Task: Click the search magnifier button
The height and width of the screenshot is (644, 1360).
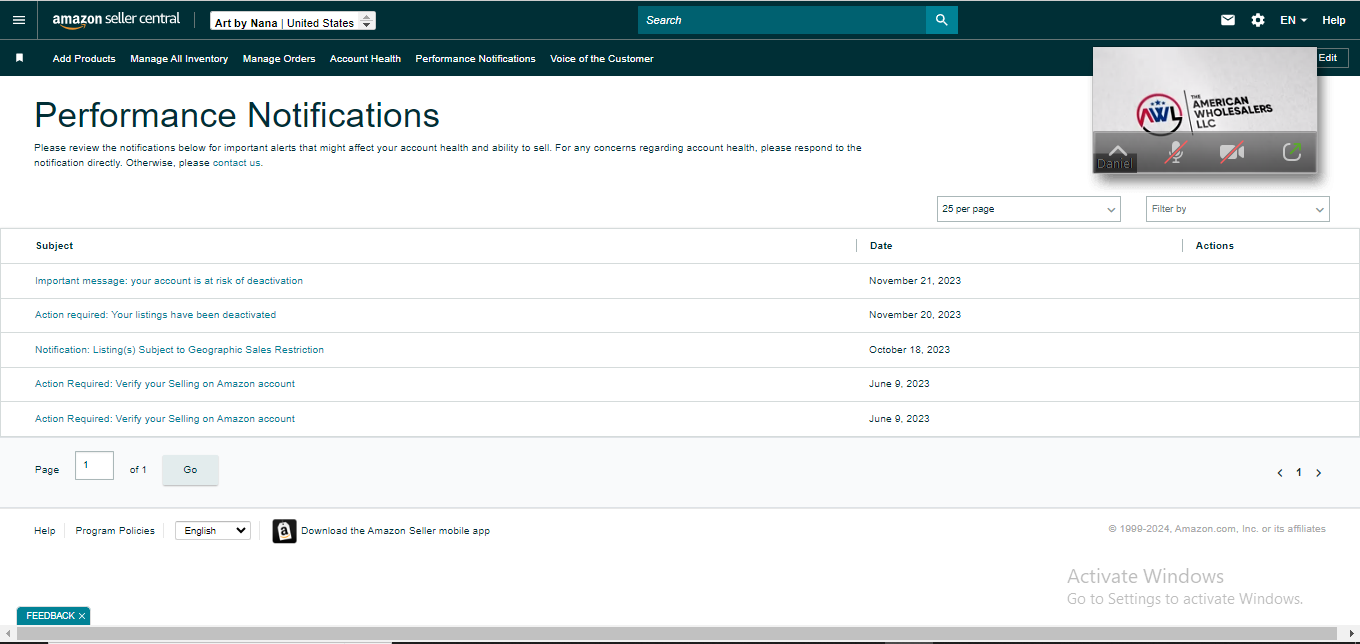Action: click(942, 20)
